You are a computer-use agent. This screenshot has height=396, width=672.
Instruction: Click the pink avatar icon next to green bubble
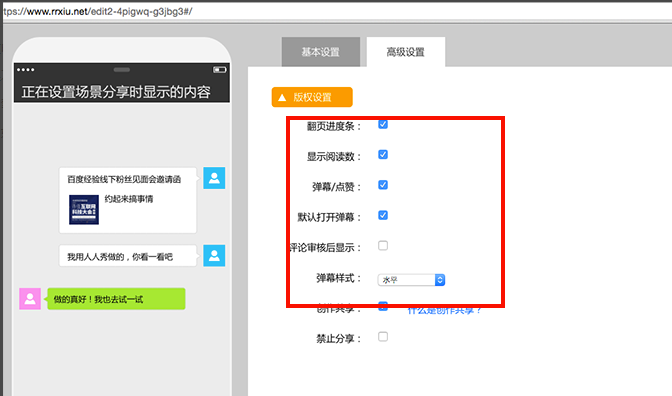coord(30,299)
